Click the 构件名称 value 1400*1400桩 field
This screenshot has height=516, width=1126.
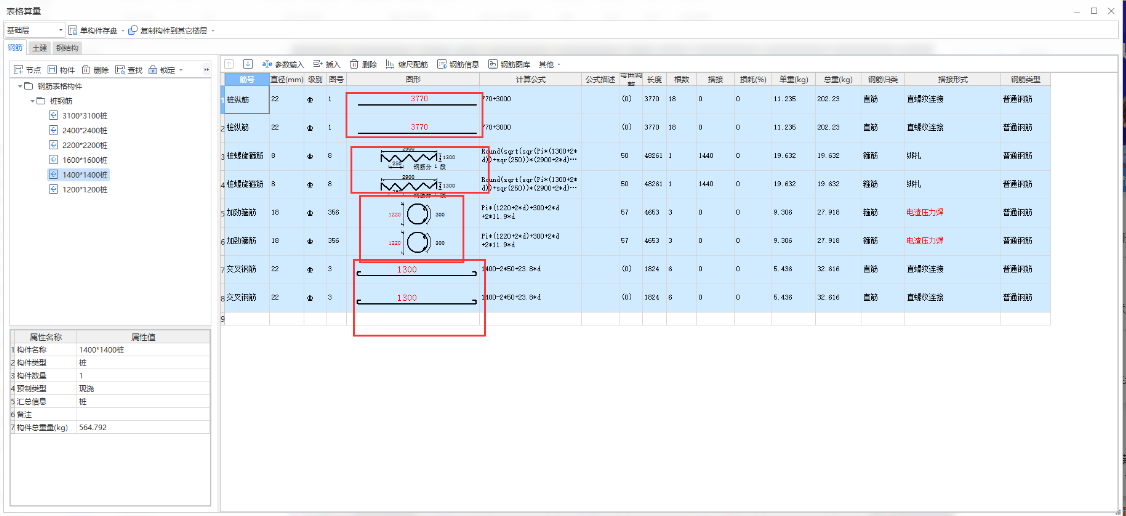pos(143,349)
